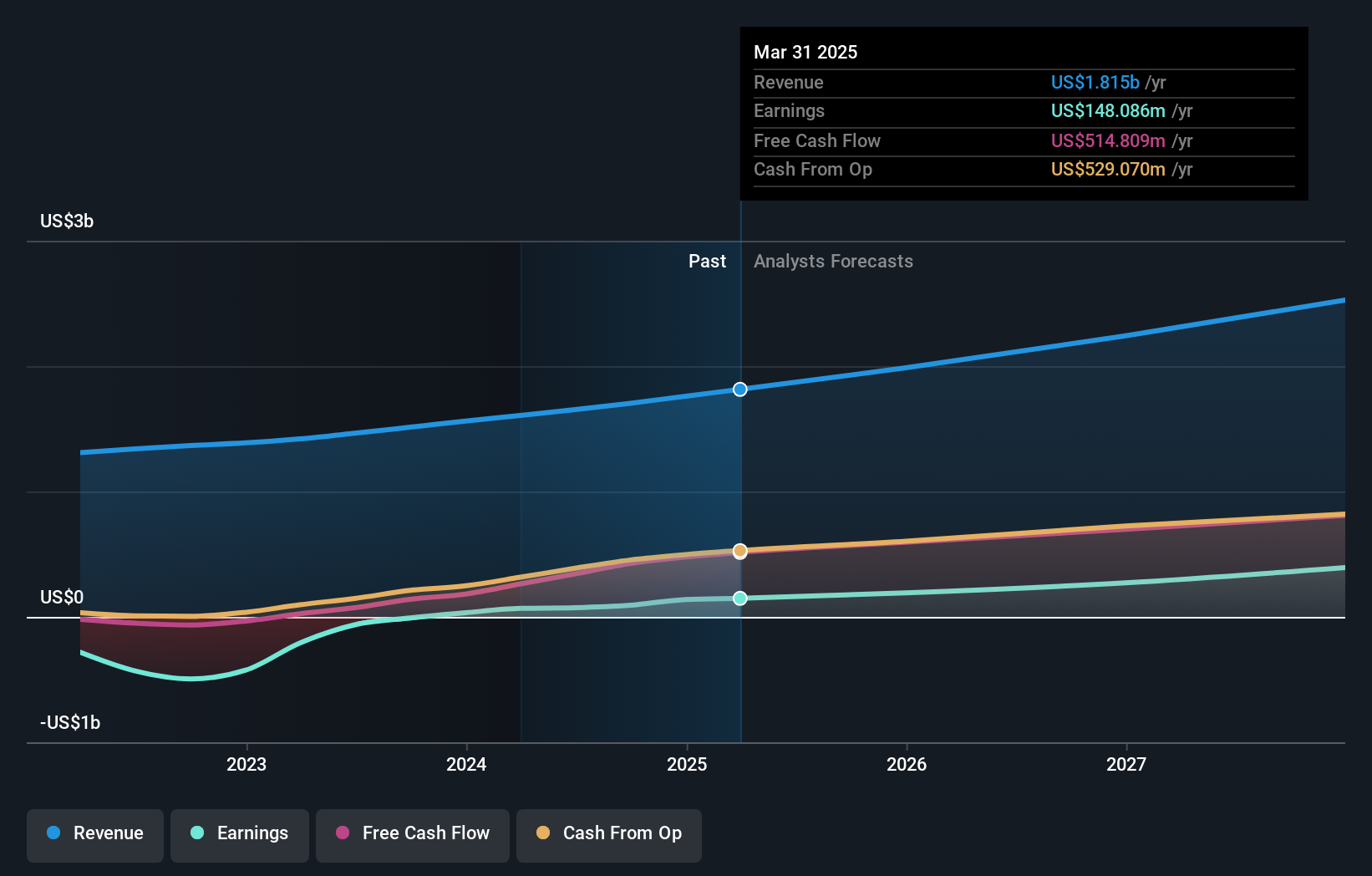The height and width of the screenshot is (876, 1372).
Task: Click the Analysts Forecasts label
Action: pos(833,261)
